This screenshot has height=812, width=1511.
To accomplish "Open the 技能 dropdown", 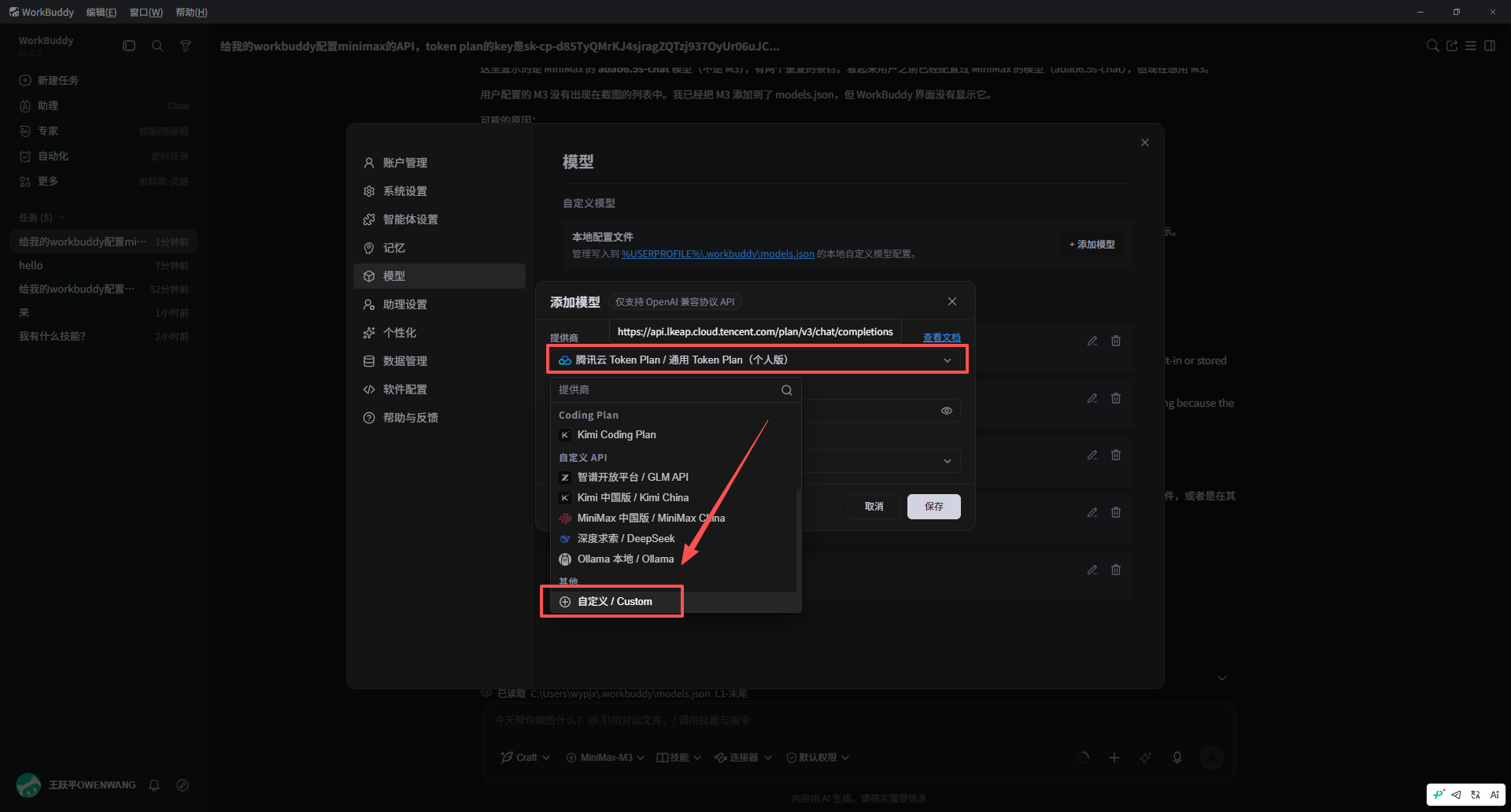I will [x=678, y=758].
